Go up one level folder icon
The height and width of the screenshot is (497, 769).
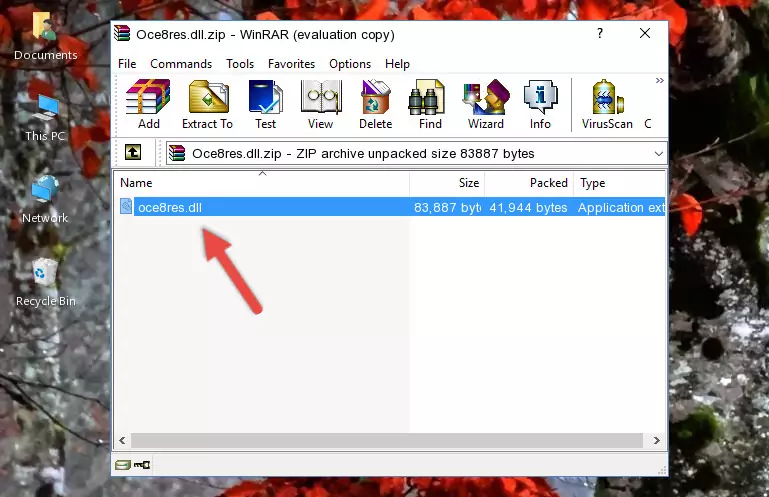click(x=133, y=153)
